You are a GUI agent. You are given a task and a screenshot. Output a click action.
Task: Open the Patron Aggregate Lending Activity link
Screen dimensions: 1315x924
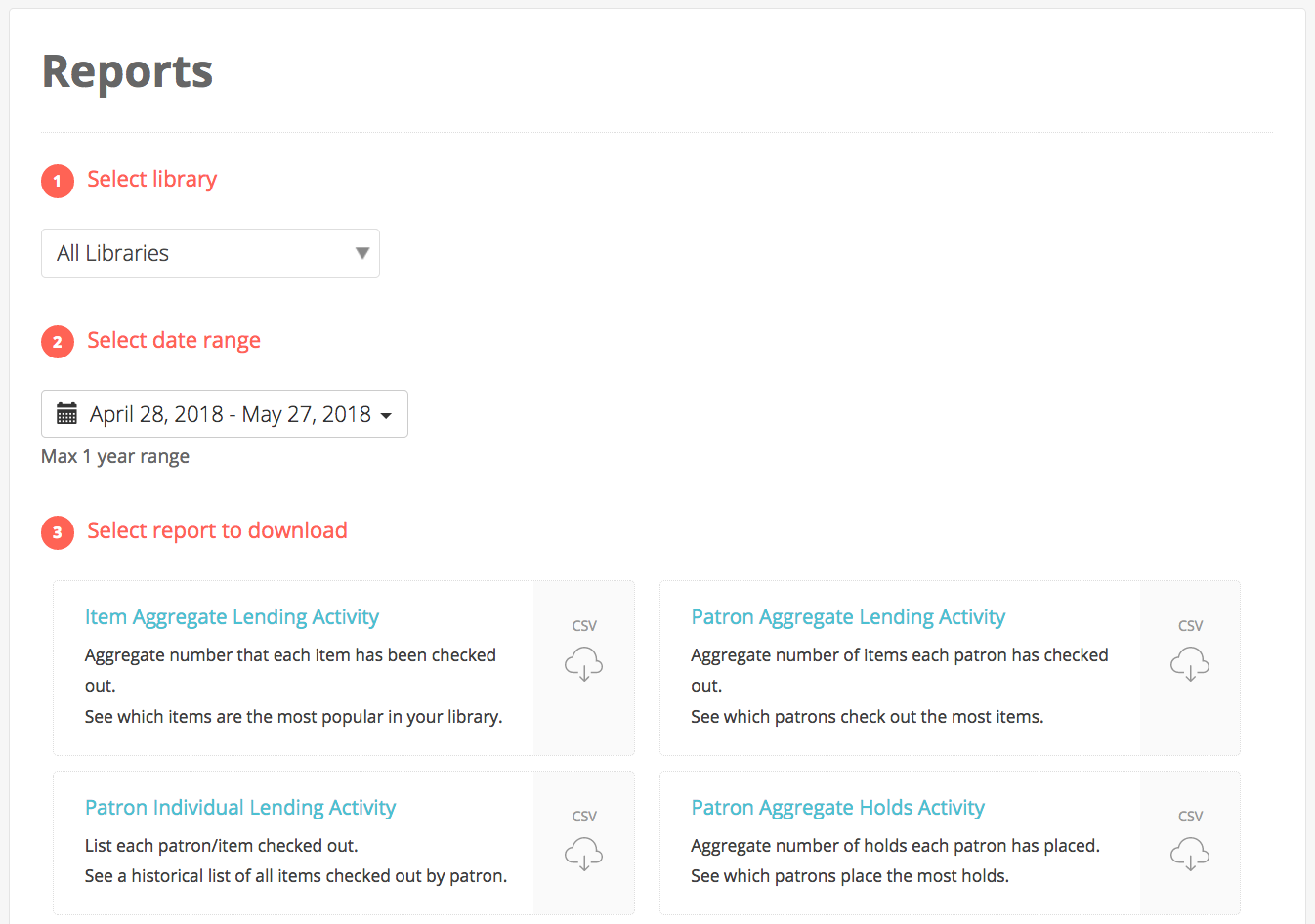pyautogui.click(x=848, y=617)
